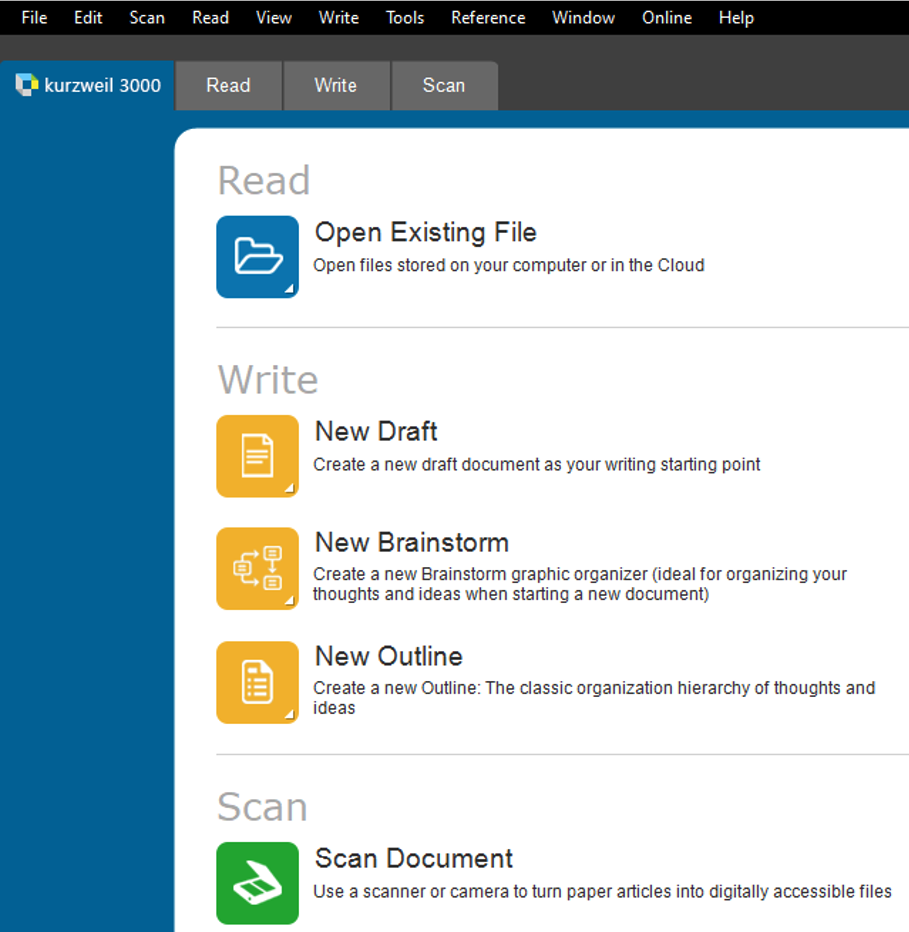
Task: Click the Open Existing File title
Action: pos(426,232)
